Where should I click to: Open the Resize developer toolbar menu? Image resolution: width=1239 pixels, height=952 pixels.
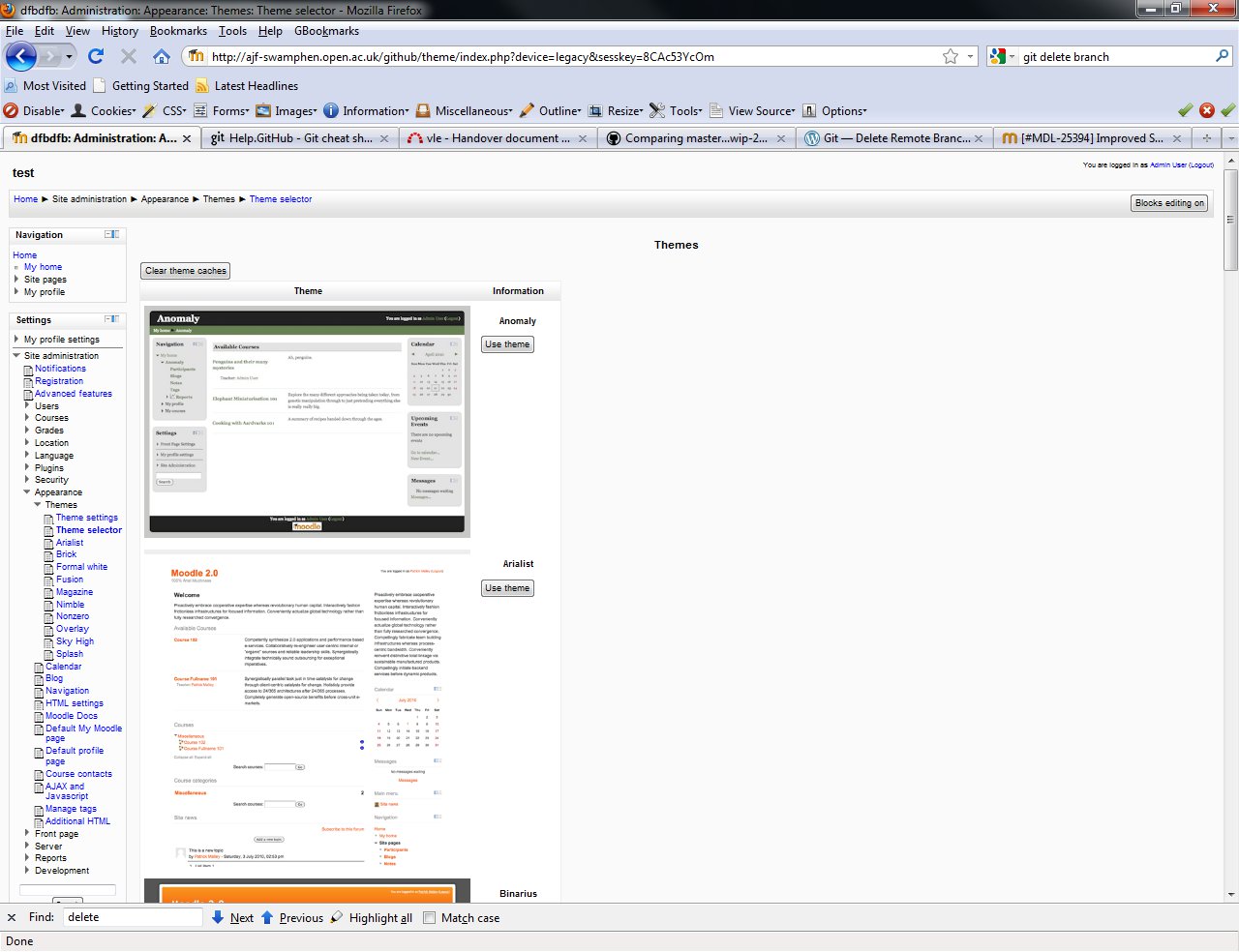pos(616,110)
